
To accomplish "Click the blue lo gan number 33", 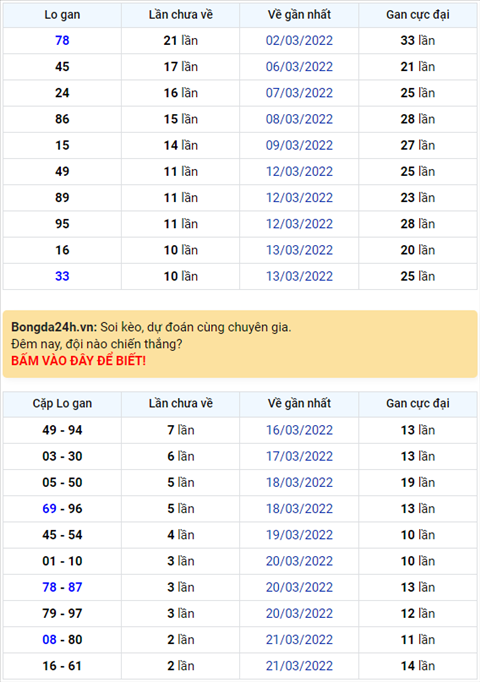I will (62, 276).
